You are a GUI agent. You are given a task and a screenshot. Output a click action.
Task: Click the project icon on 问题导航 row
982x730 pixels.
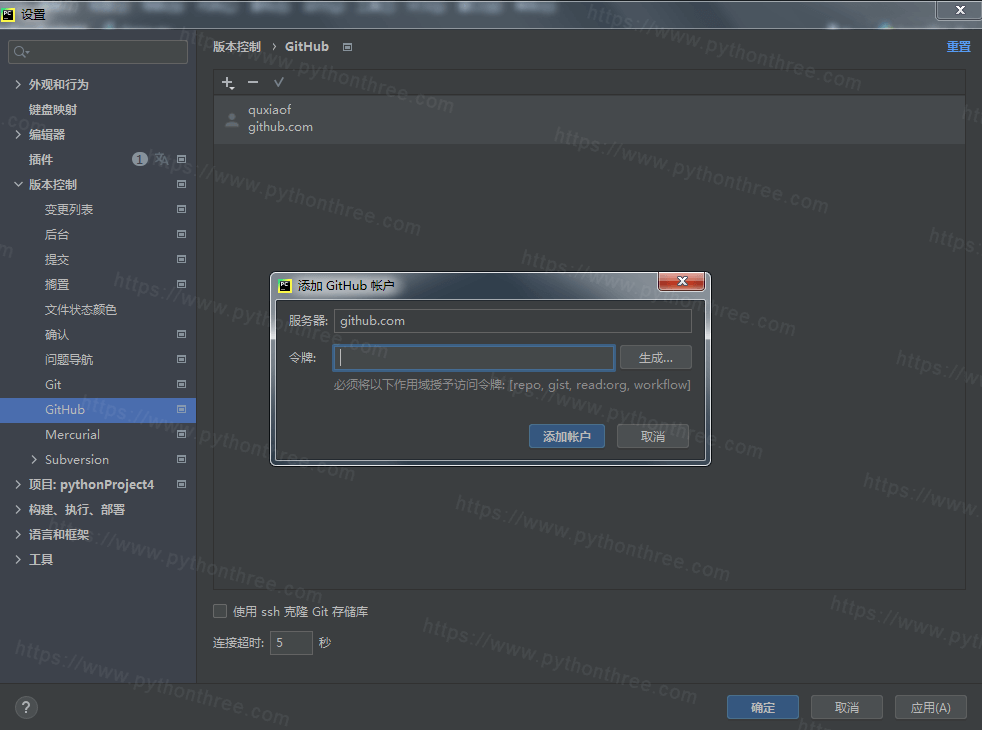pyautogui.click(x=182, y=359)
